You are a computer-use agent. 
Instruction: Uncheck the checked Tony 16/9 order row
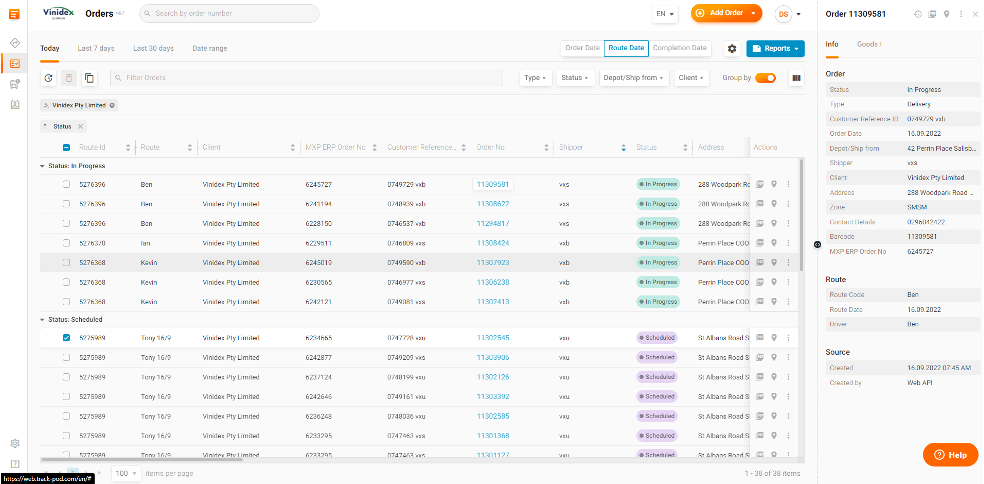click(x=67, y=338)
